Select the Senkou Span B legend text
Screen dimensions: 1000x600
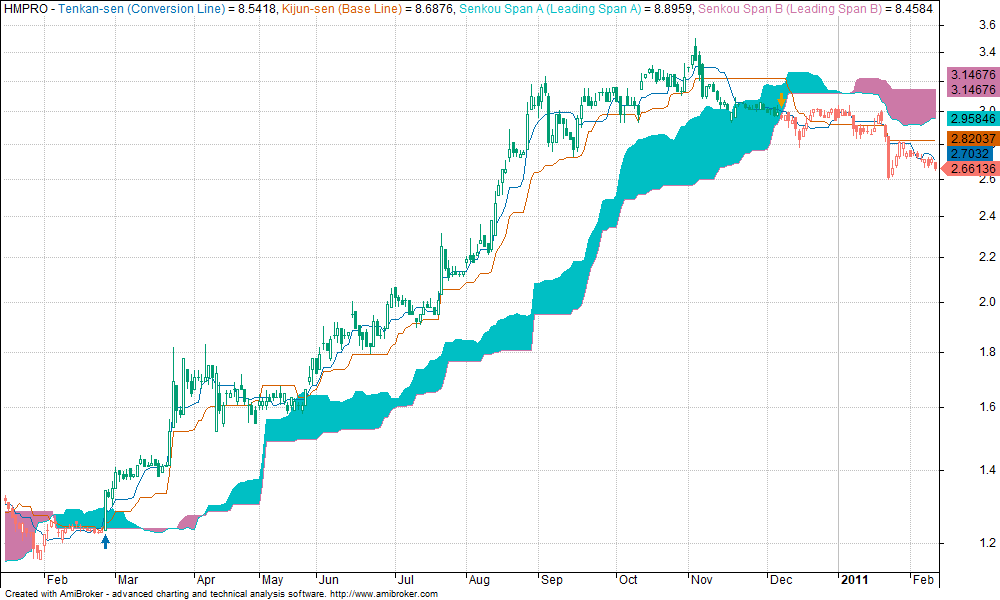pyautogui.click(x=769, y=8)
